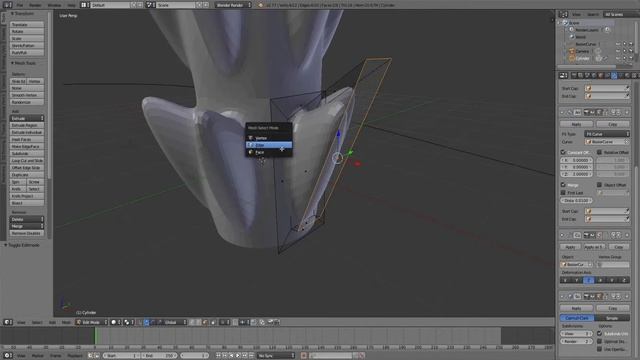Image resolution: width=640 pixels, height=360 pixels.
Task: Click the screen layout browse icon
Action: (84, 5)
